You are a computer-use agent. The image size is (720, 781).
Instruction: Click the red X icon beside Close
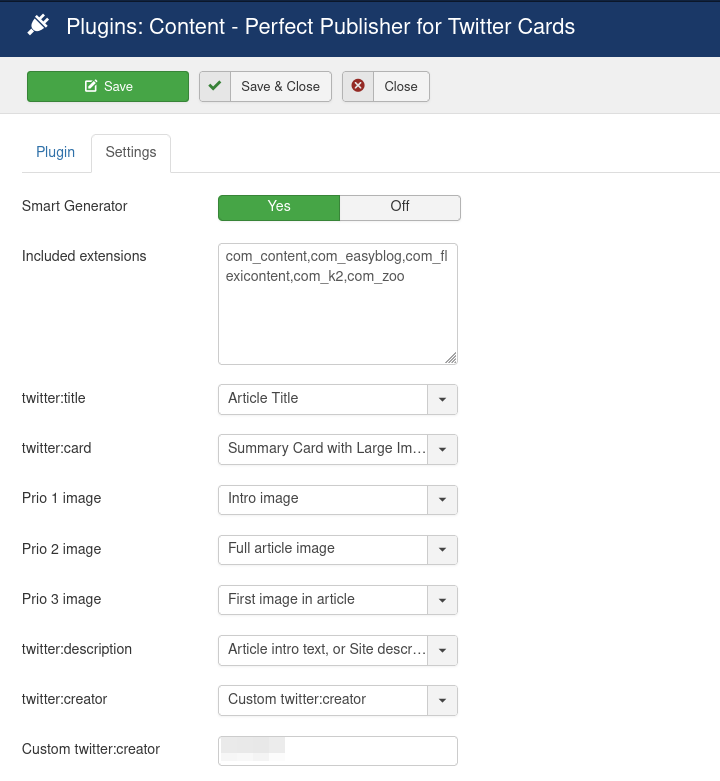click(358, 86)
